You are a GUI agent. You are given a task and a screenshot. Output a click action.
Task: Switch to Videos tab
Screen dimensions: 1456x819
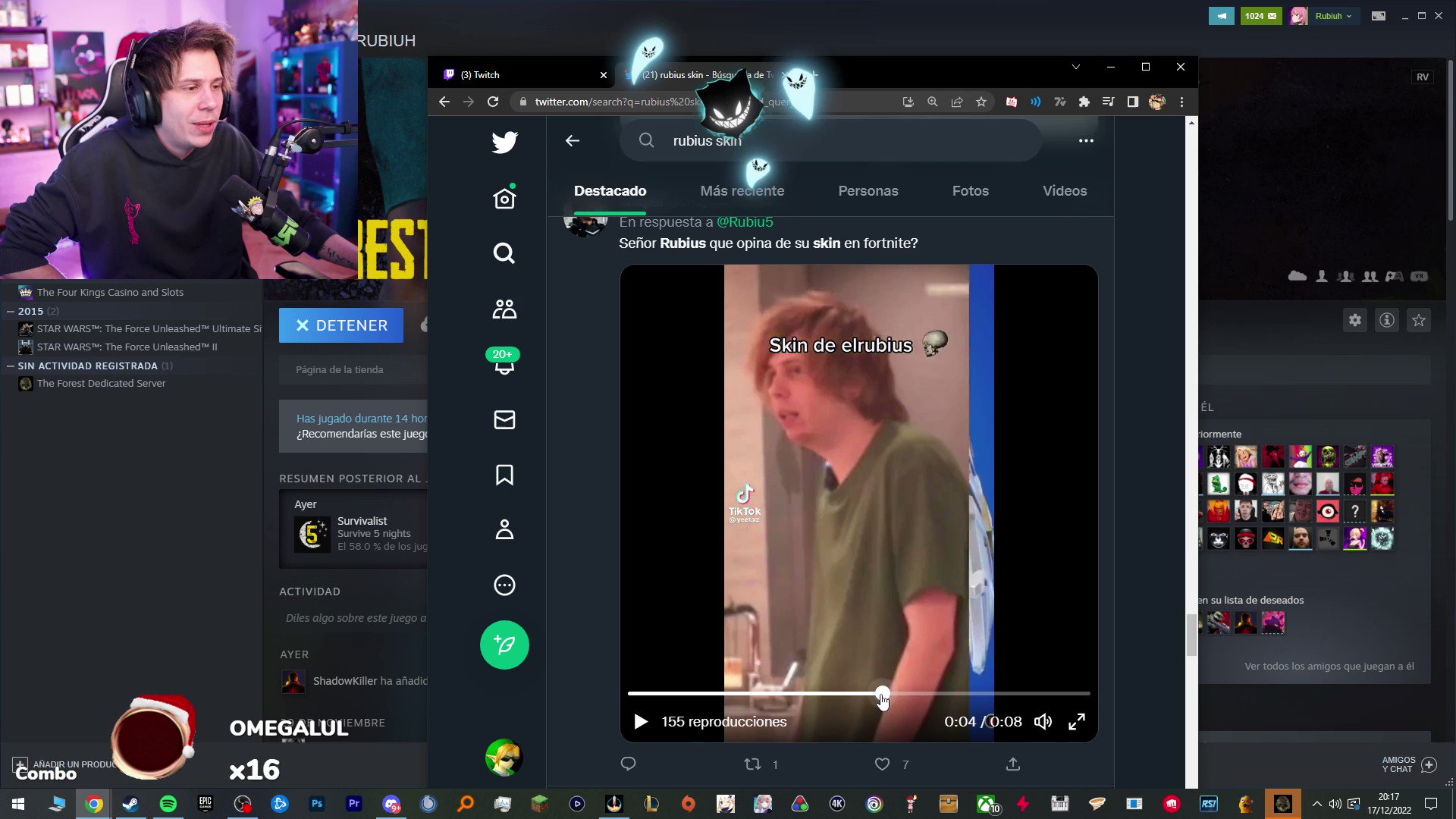(x=1065, y=191)
